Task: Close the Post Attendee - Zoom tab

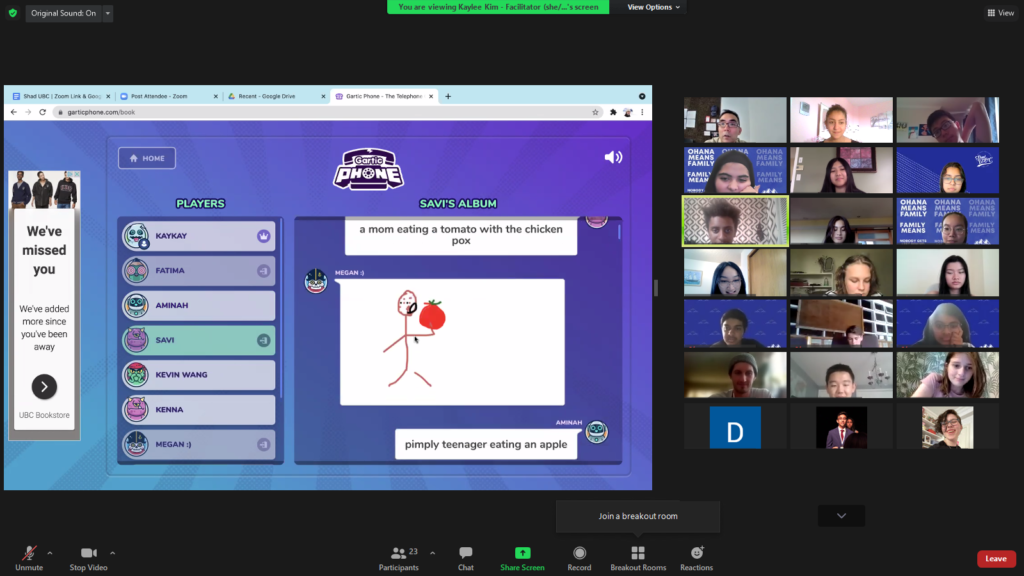Action: tap(216, 96)
